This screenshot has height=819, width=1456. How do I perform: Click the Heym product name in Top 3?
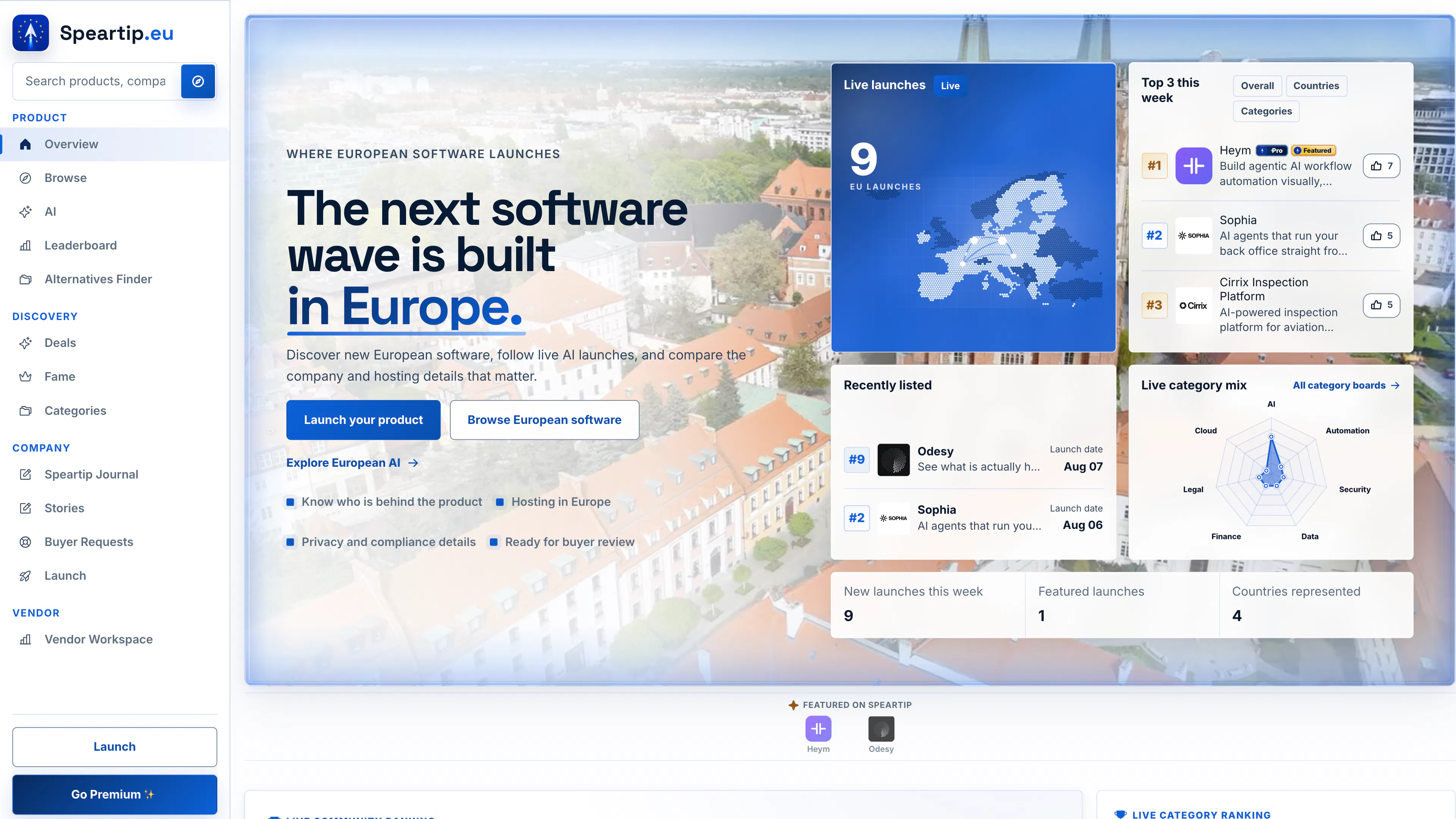tap(1235, 151)
